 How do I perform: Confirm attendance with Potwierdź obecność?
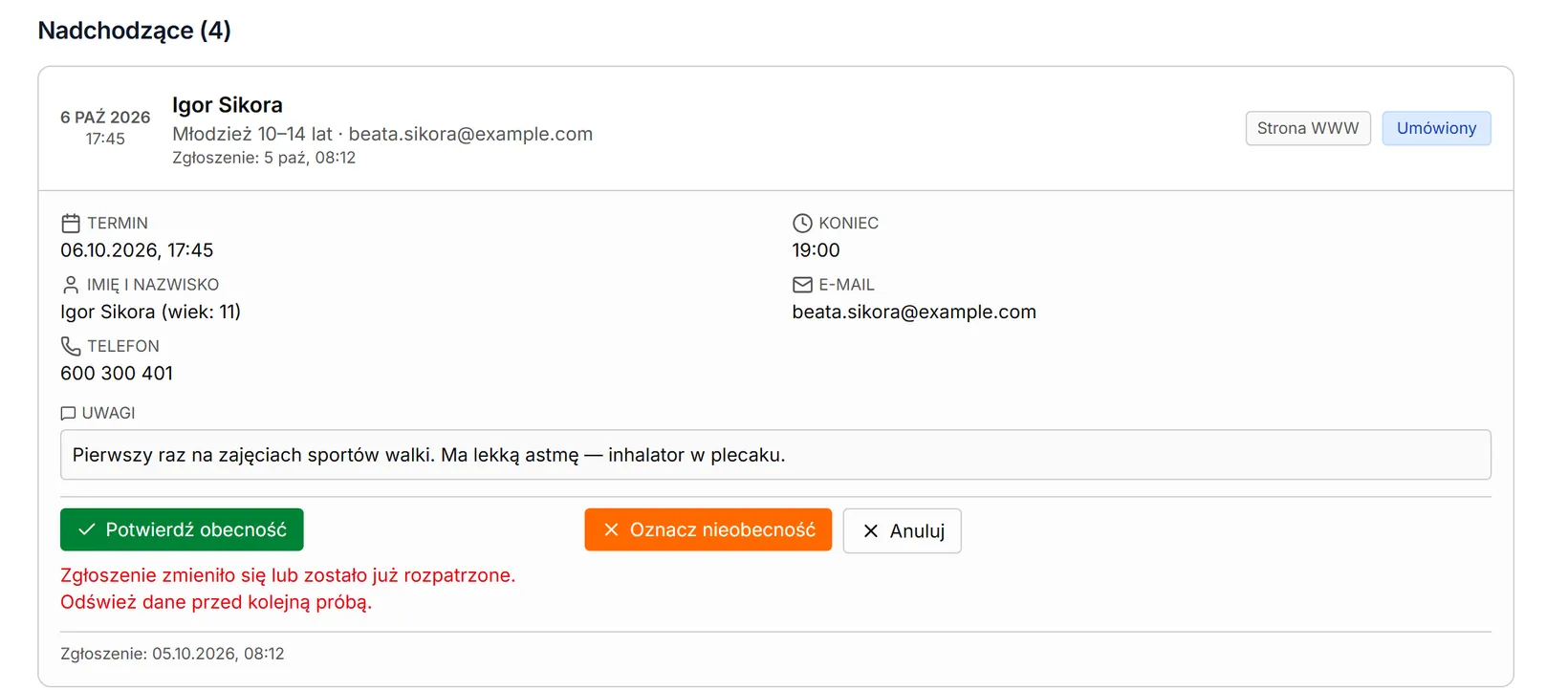(x=182, y=529)
